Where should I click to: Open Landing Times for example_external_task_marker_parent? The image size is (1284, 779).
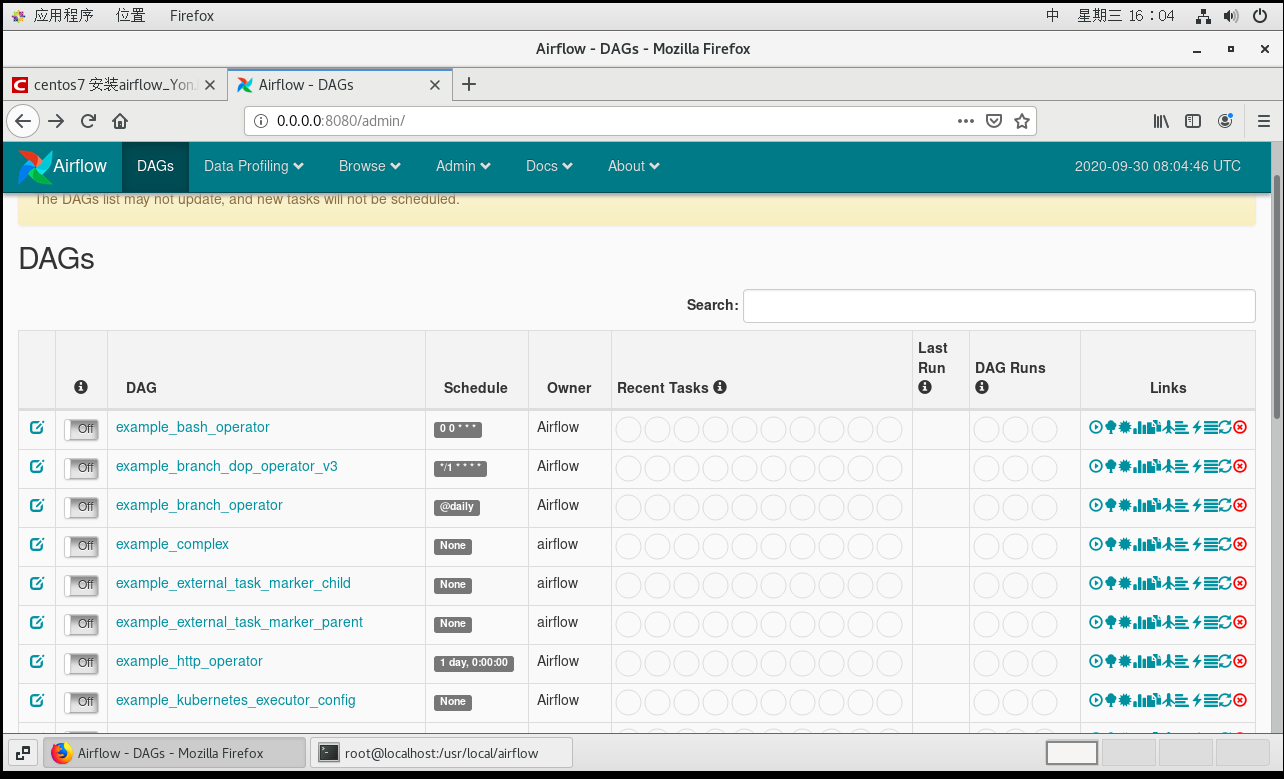[x=1169, y=622]
